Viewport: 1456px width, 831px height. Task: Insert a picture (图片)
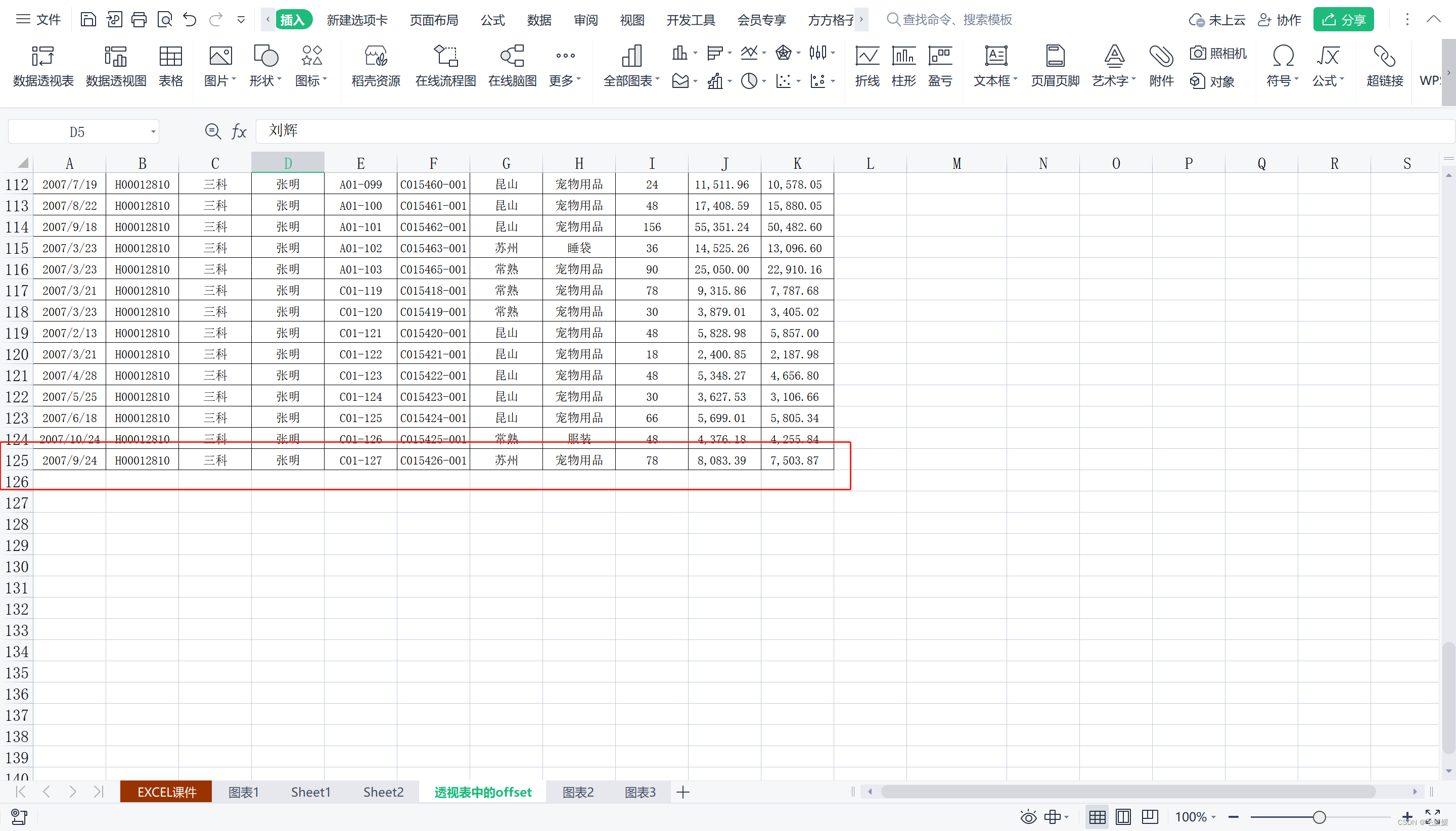220,66
